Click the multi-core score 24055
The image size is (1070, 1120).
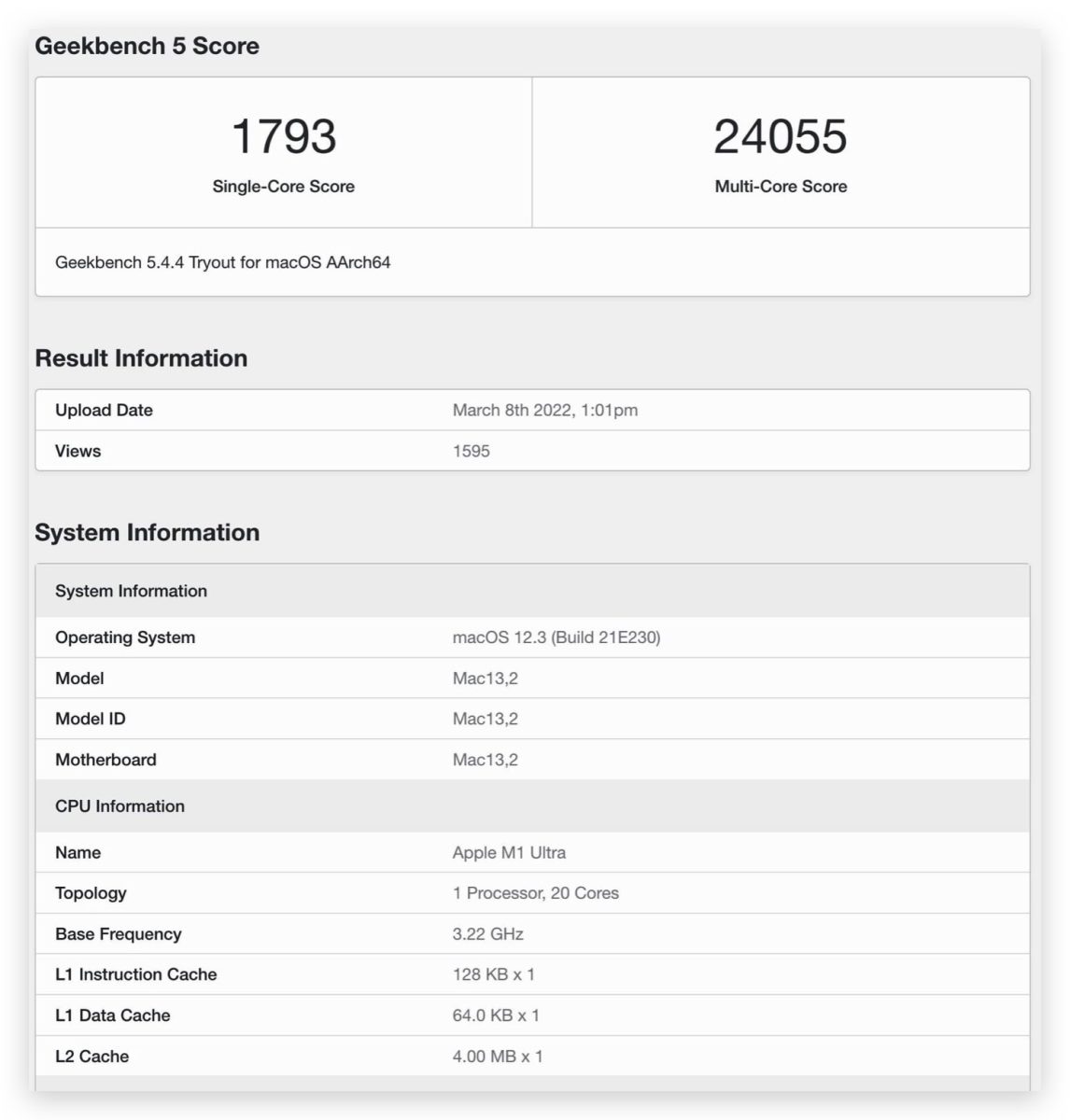781,136
